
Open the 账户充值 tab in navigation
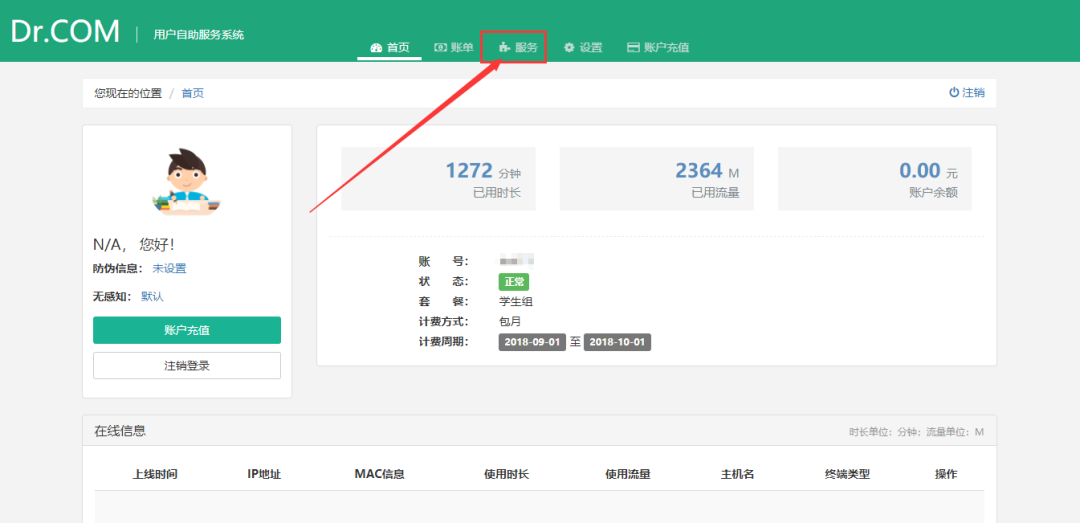[657, 47]
